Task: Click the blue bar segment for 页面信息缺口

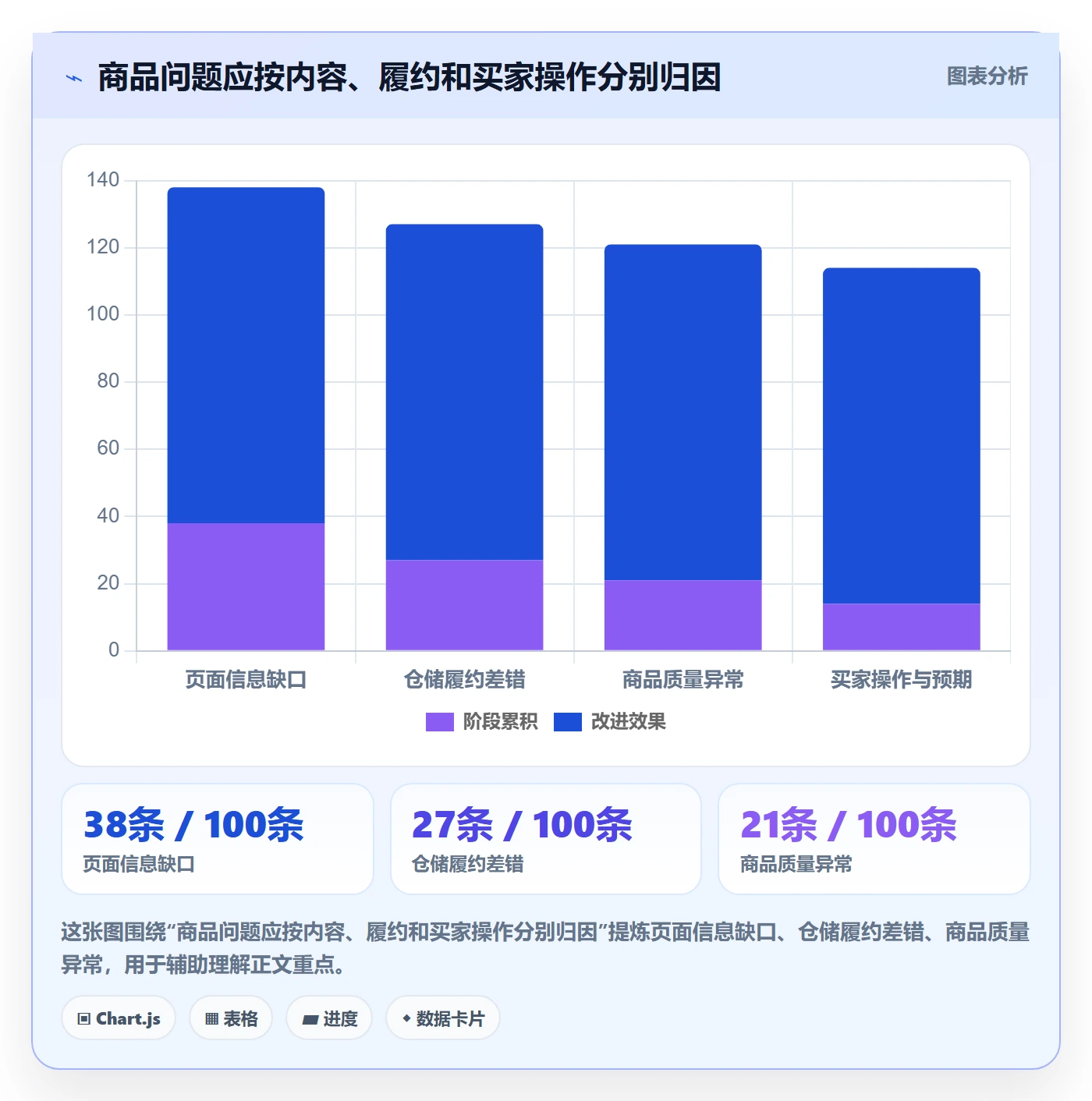Action: [x=246, y=355]
